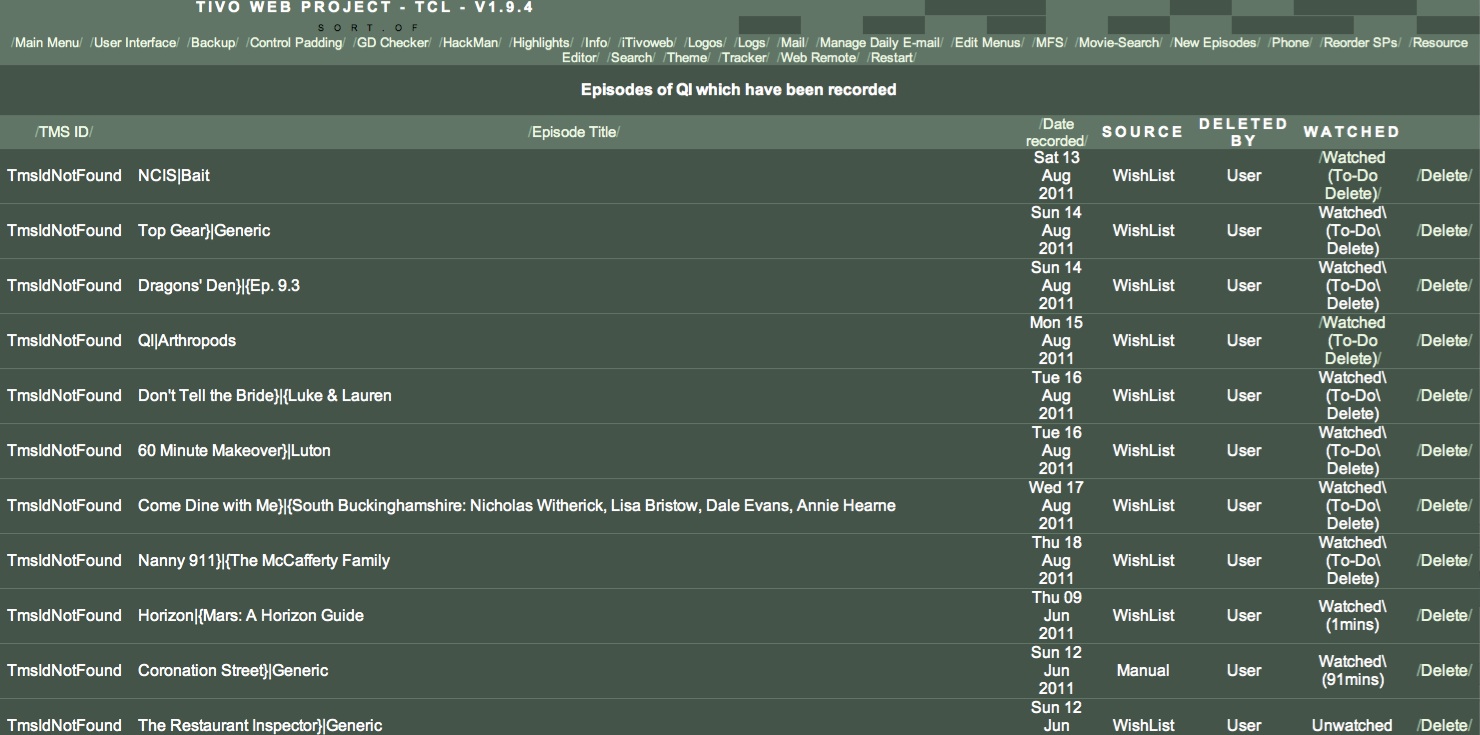Sort by the Episode Title column header
Screen dimensions: 1480x735
[x=574, y=132]
